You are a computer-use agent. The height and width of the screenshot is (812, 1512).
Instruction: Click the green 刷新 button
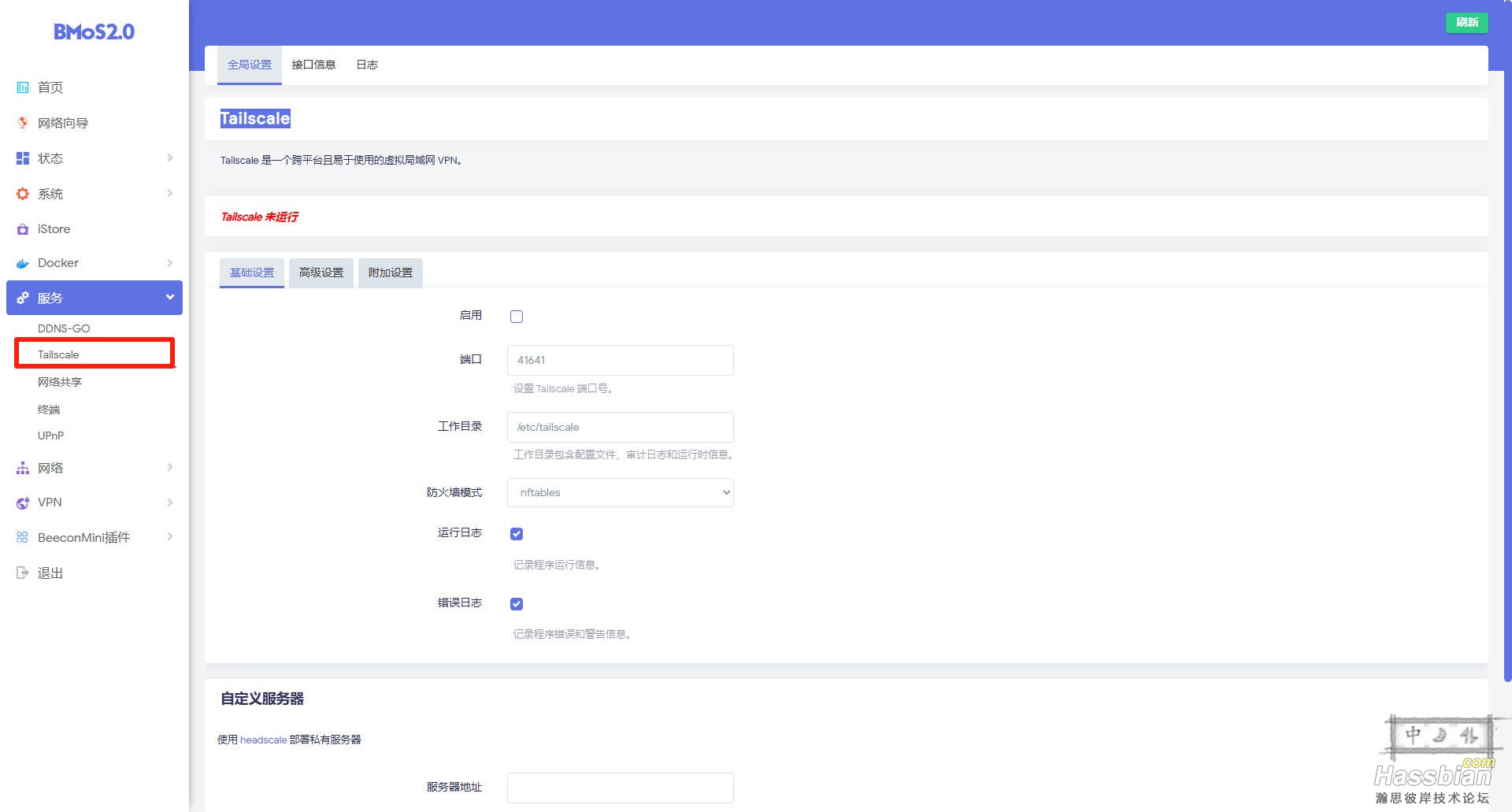coord(1466,22)
